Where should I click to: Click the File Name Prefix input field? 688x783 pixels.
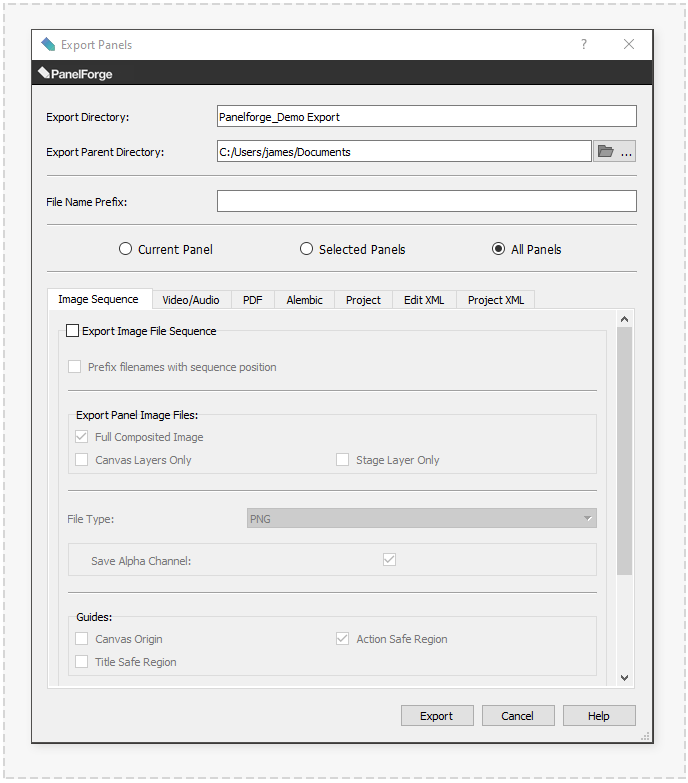426,202
